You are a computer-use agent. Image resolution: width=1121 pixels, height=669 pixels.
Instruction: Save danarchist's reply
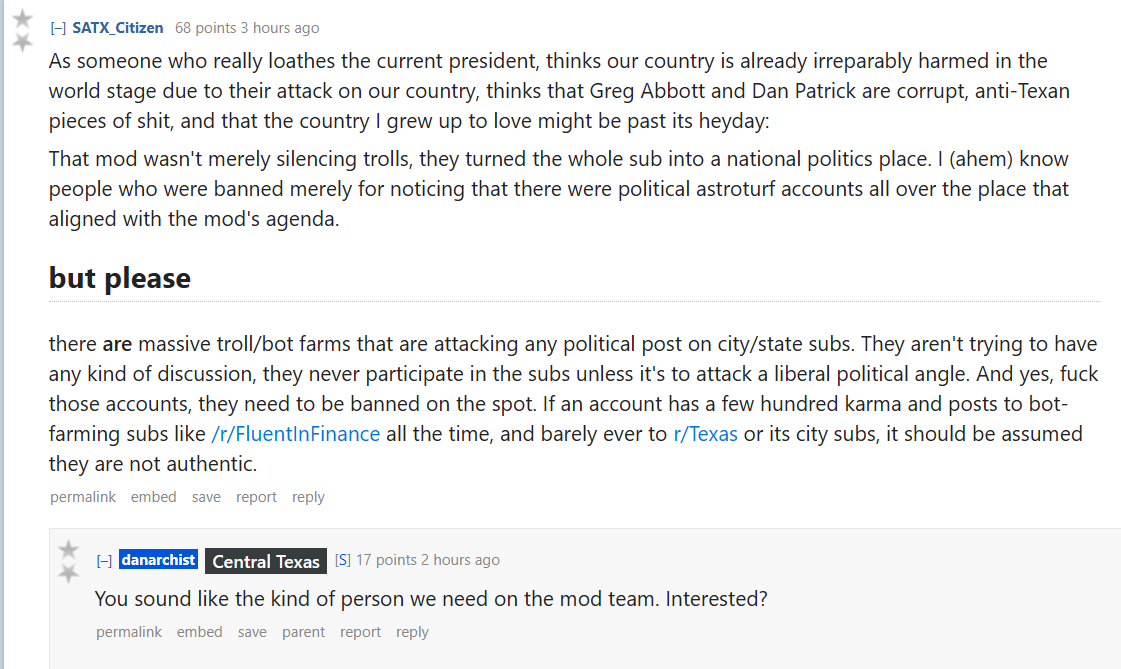coord(252,632)
